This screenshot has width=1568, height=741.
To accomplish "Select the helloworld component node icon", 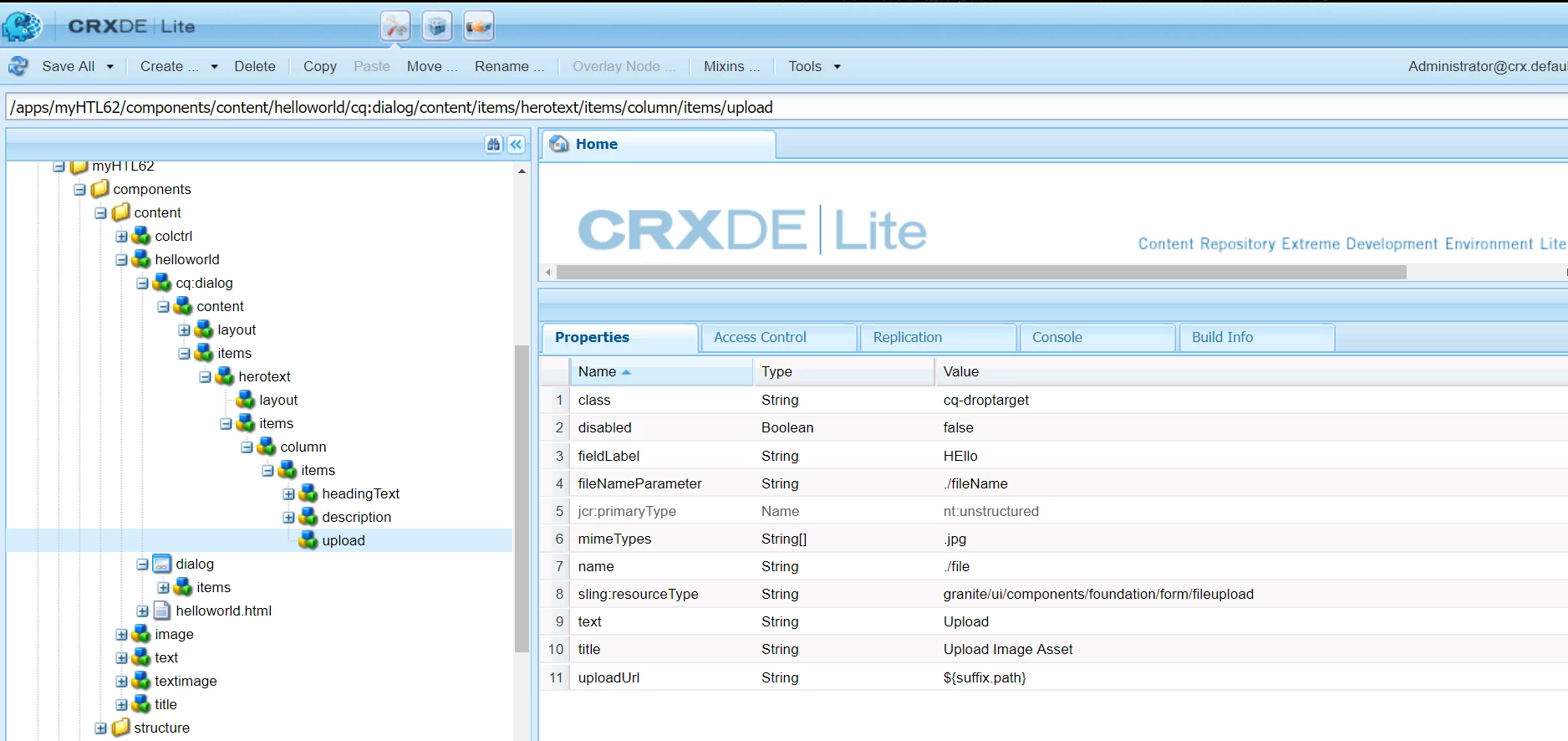I will click(142, 259).
